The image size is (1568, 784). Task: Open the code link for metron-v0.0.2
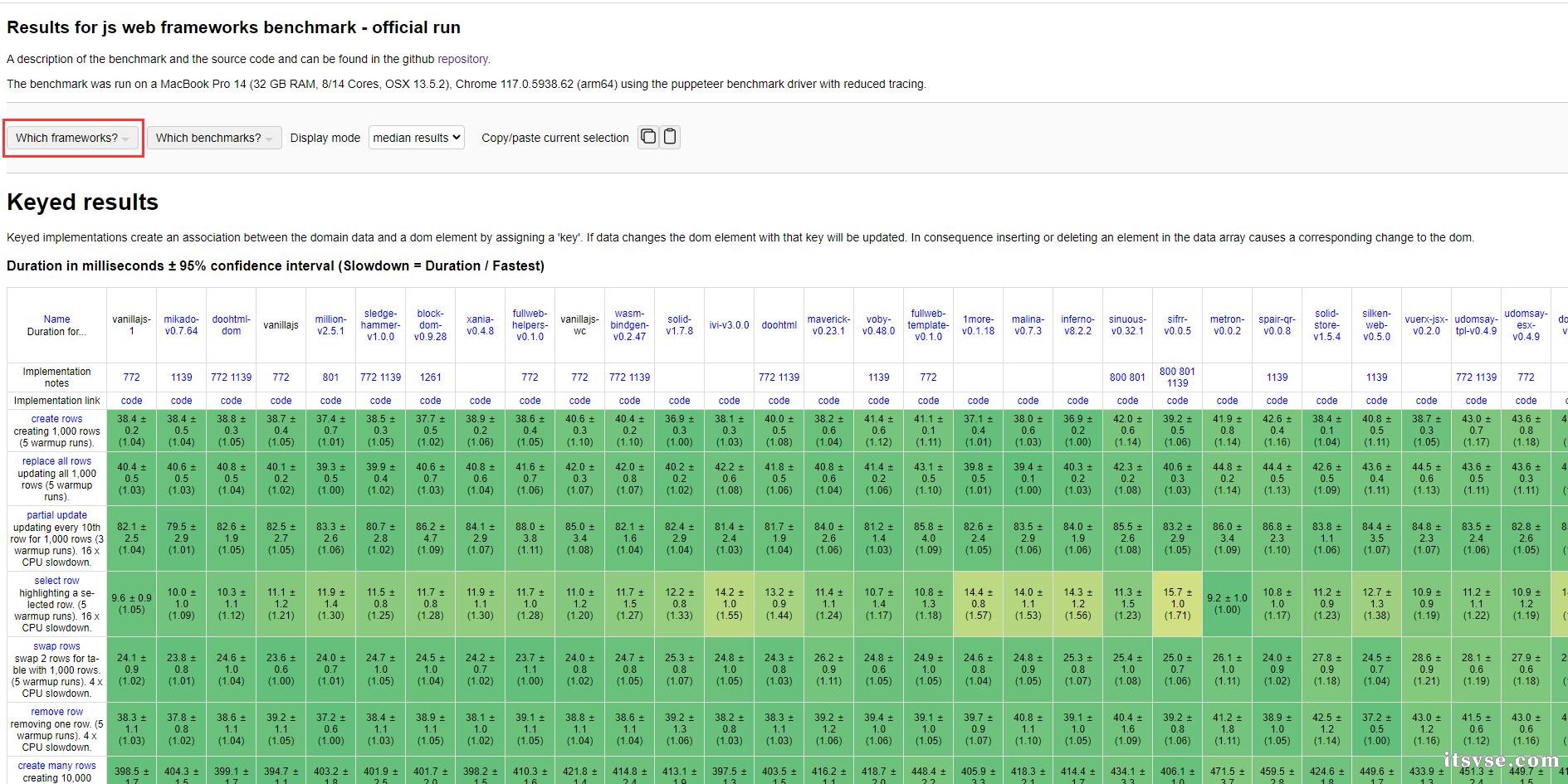1227,401
